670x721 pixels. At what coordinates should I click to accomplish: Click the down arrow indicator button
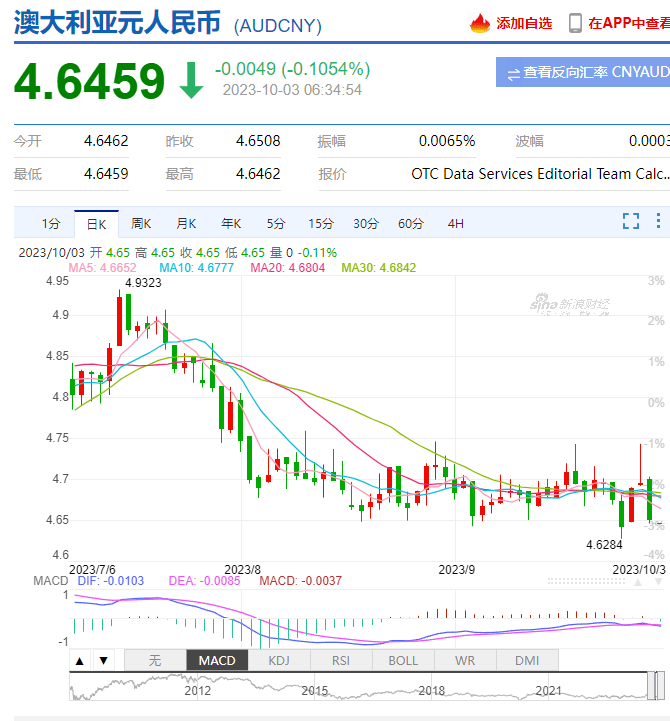click(x=102, y=660)
